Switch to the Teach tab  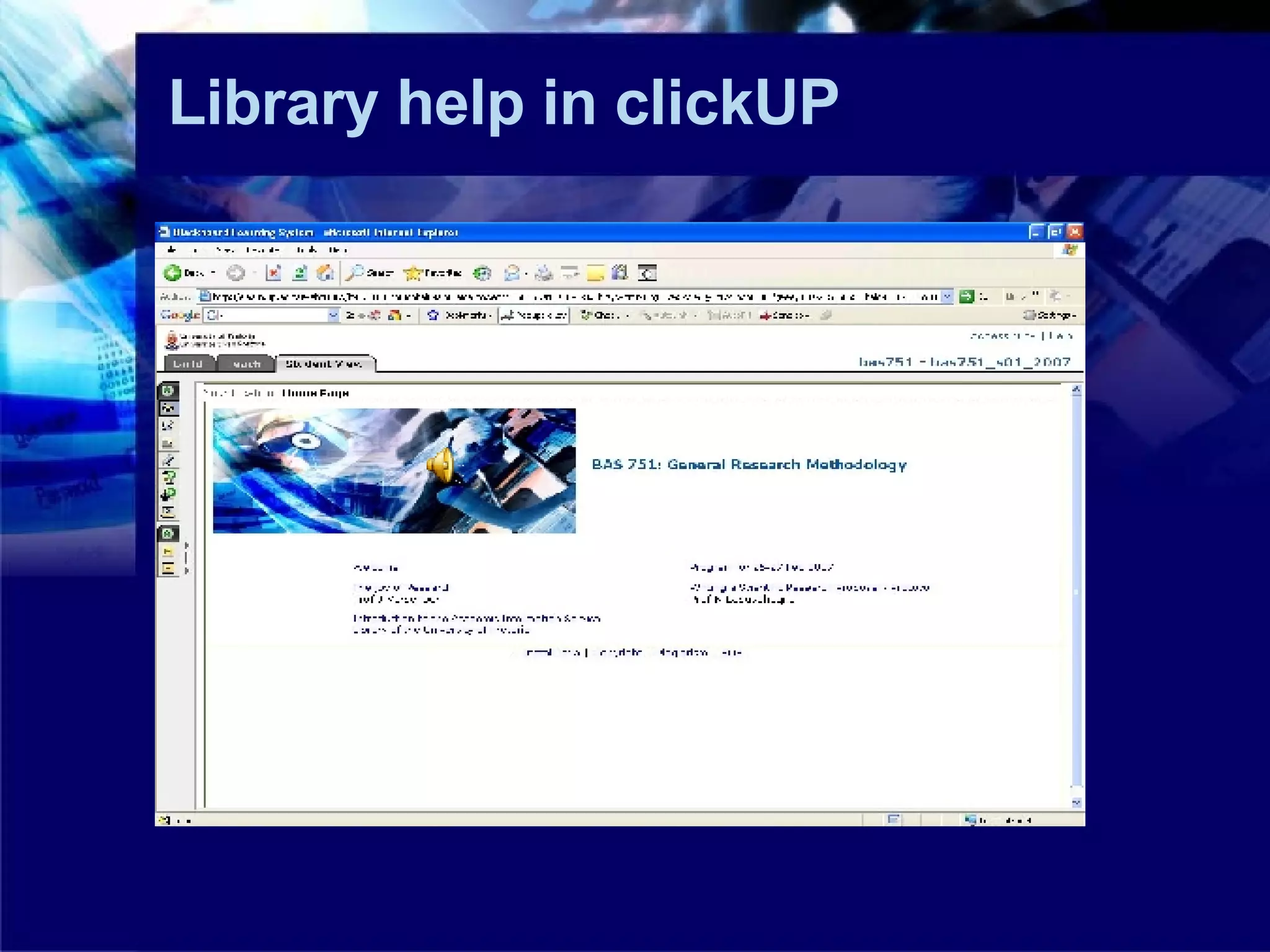pos(246,363)
